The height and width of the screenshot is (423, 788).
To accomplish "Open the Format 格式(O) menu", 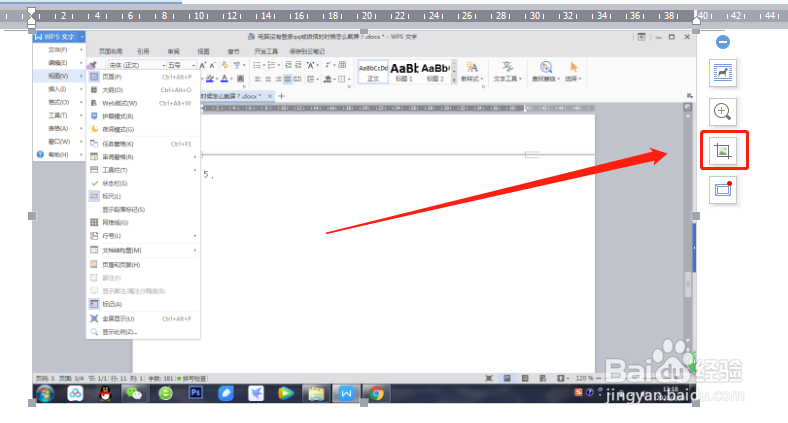I will coord(59,102).
